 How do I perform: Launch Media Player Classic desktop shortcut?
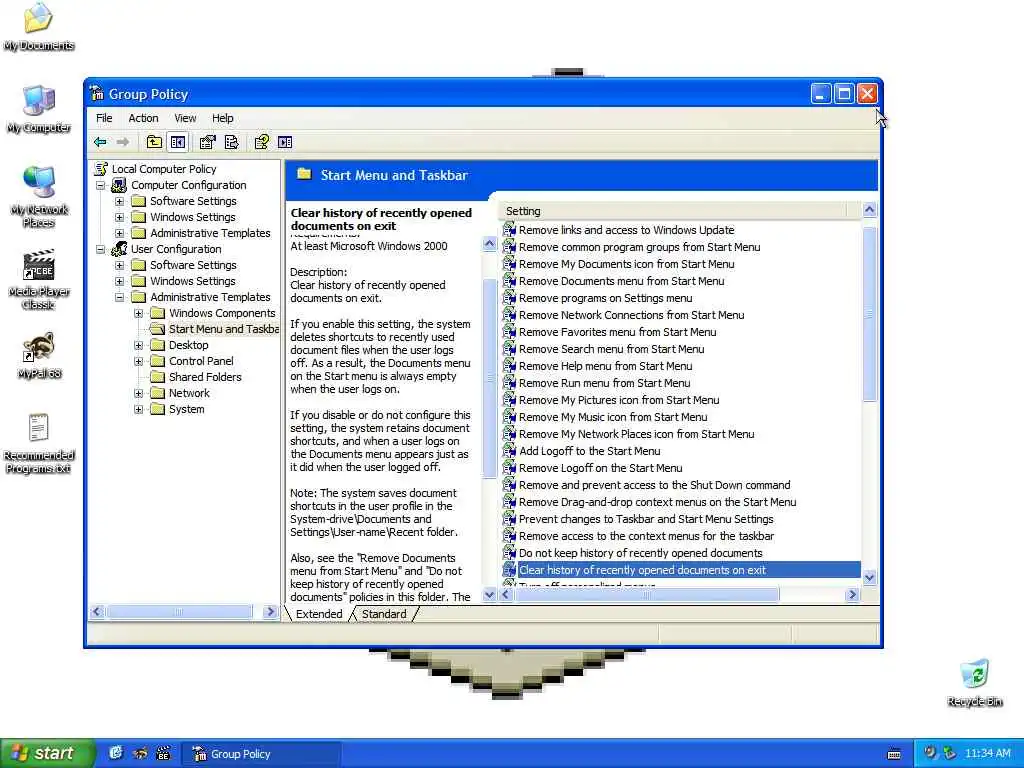[x=39, y=280]
